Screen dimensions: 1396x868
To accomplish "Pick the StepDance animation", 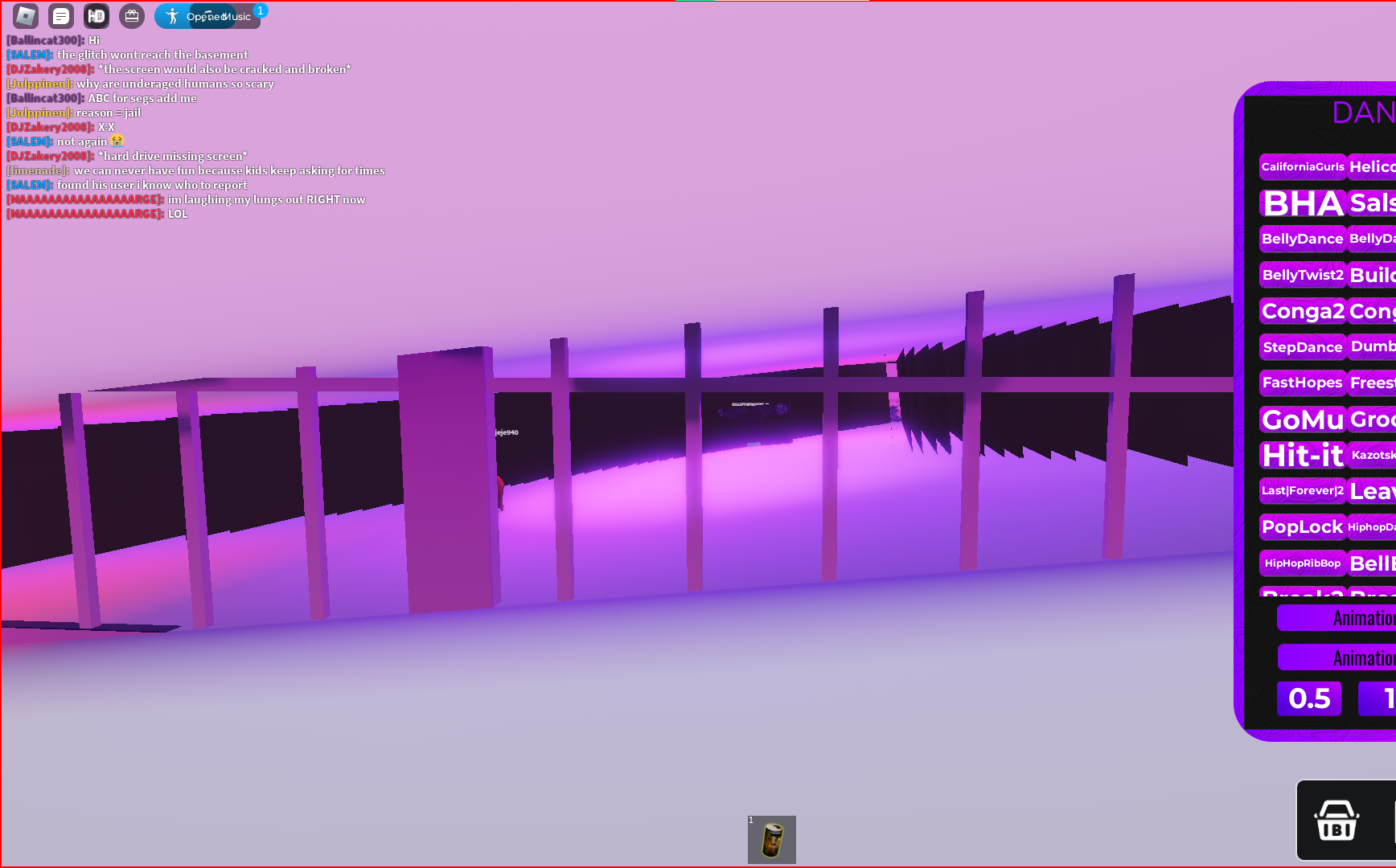I will tap(1302, 347).
